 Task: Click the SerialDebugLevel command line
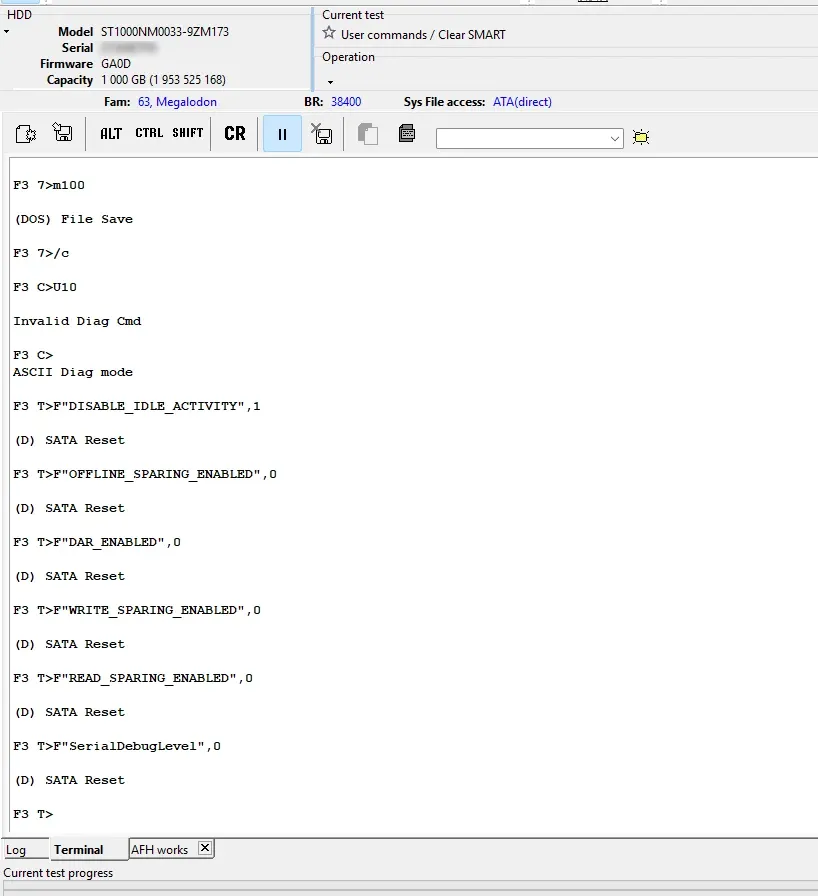(x=117, y=746)
